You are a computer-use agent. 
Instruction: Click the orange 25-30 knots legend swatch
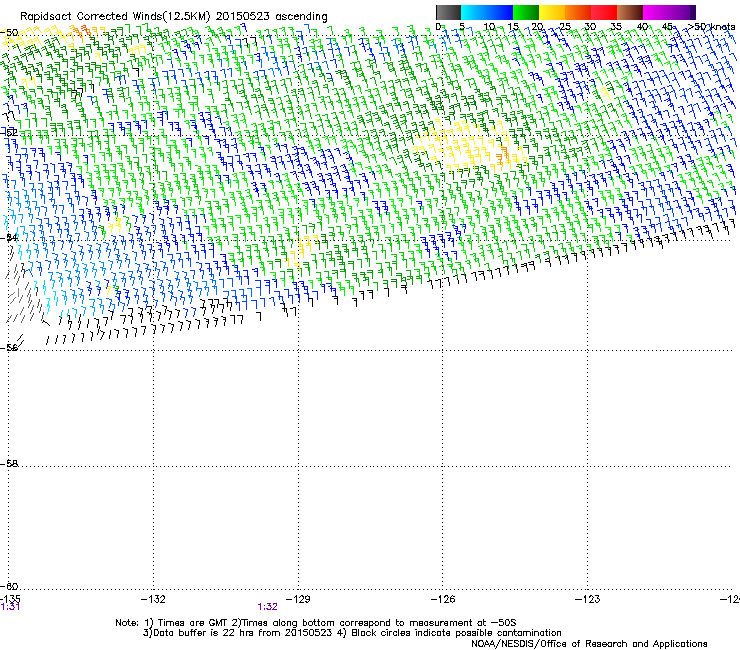click(x=578, y=12)
